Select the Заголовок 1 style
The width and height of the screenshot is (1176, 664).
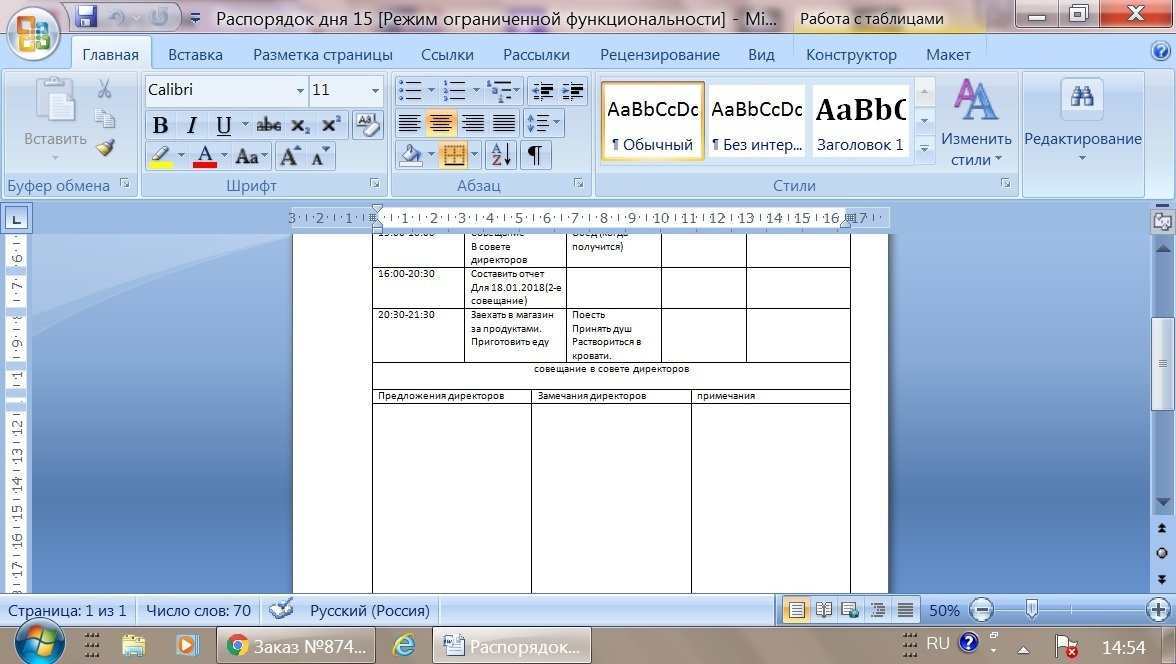click(x=859, y=121)
